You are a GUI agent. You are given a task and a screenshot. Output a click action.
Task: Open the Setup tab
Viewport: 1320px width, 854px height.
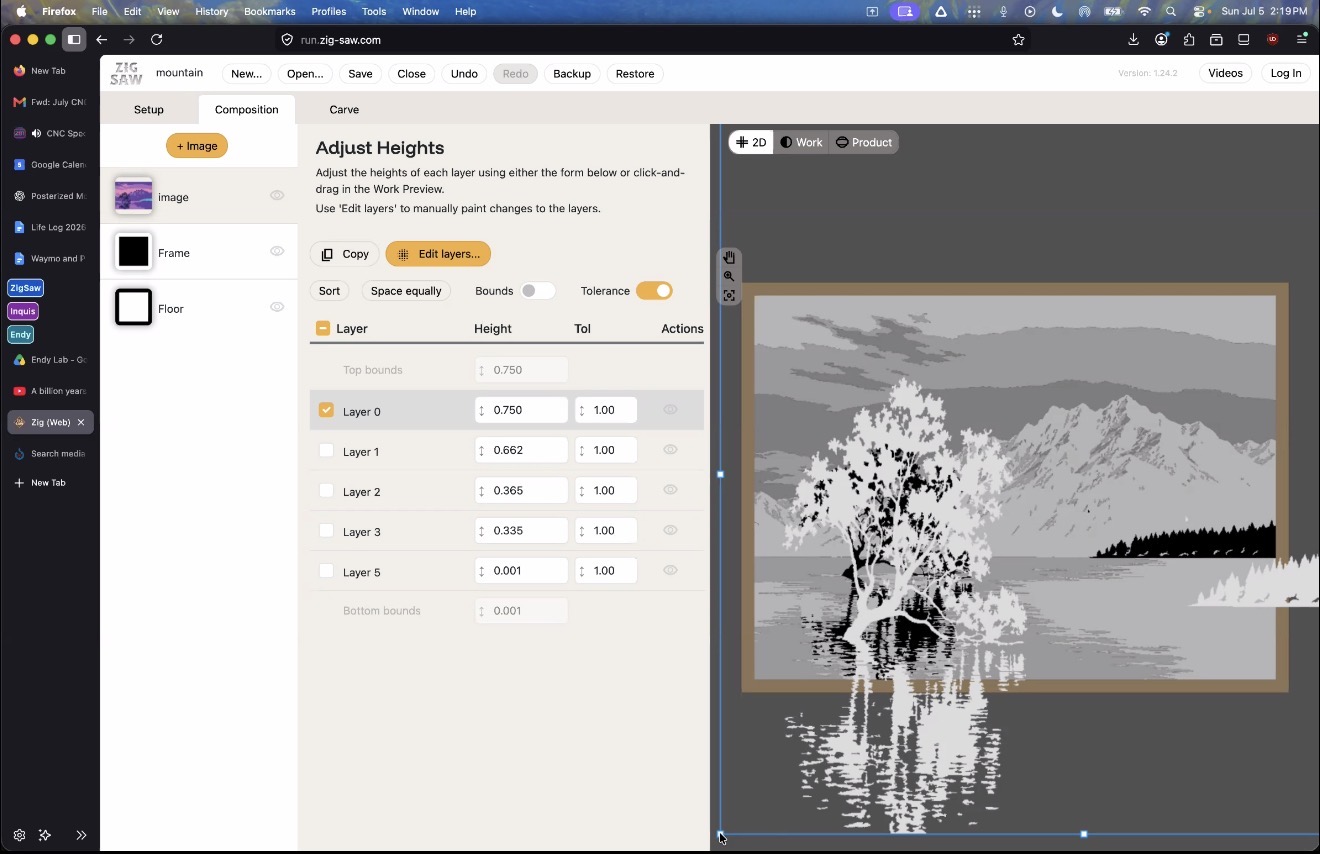coord(149,109)
